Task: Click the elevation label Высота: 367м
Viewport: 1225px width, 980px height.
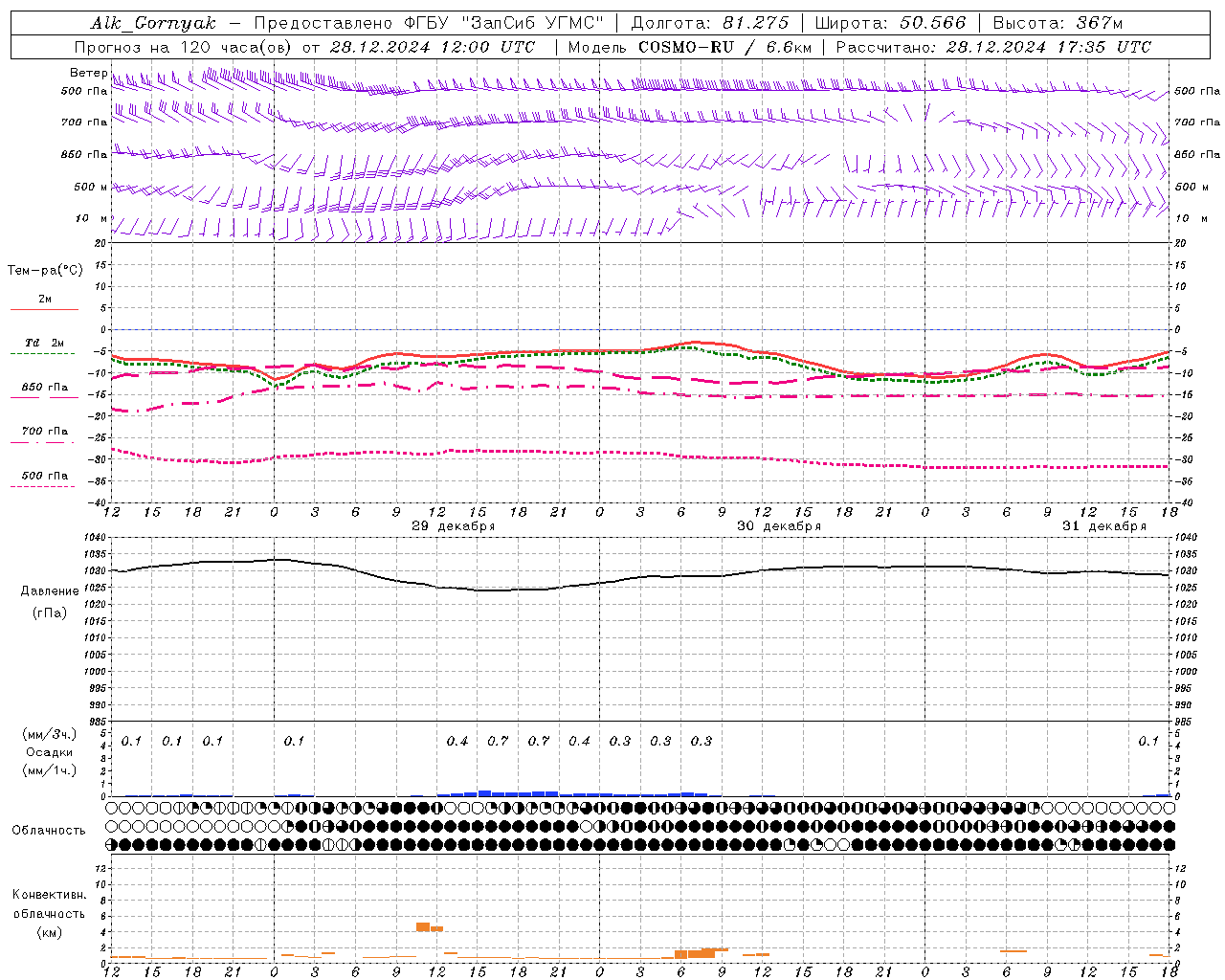Action: [x=1058, y=23]
